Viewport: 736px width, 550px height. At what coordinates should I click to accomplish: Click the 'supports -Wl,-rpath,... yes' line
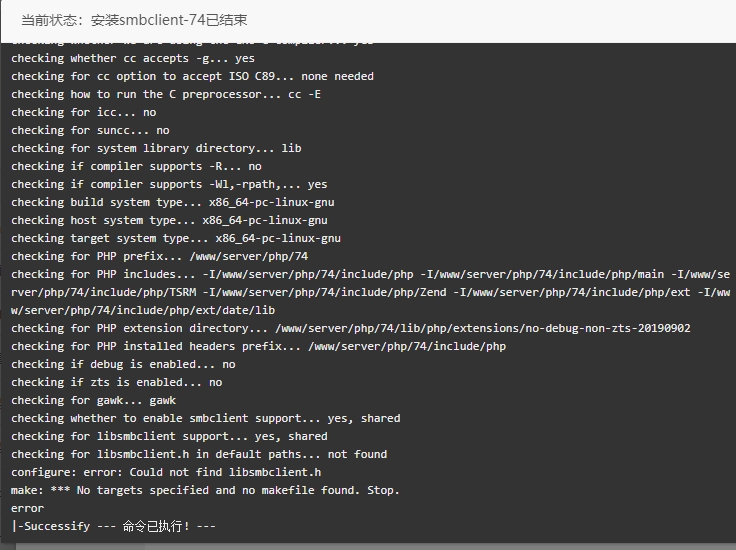point(169,184)
